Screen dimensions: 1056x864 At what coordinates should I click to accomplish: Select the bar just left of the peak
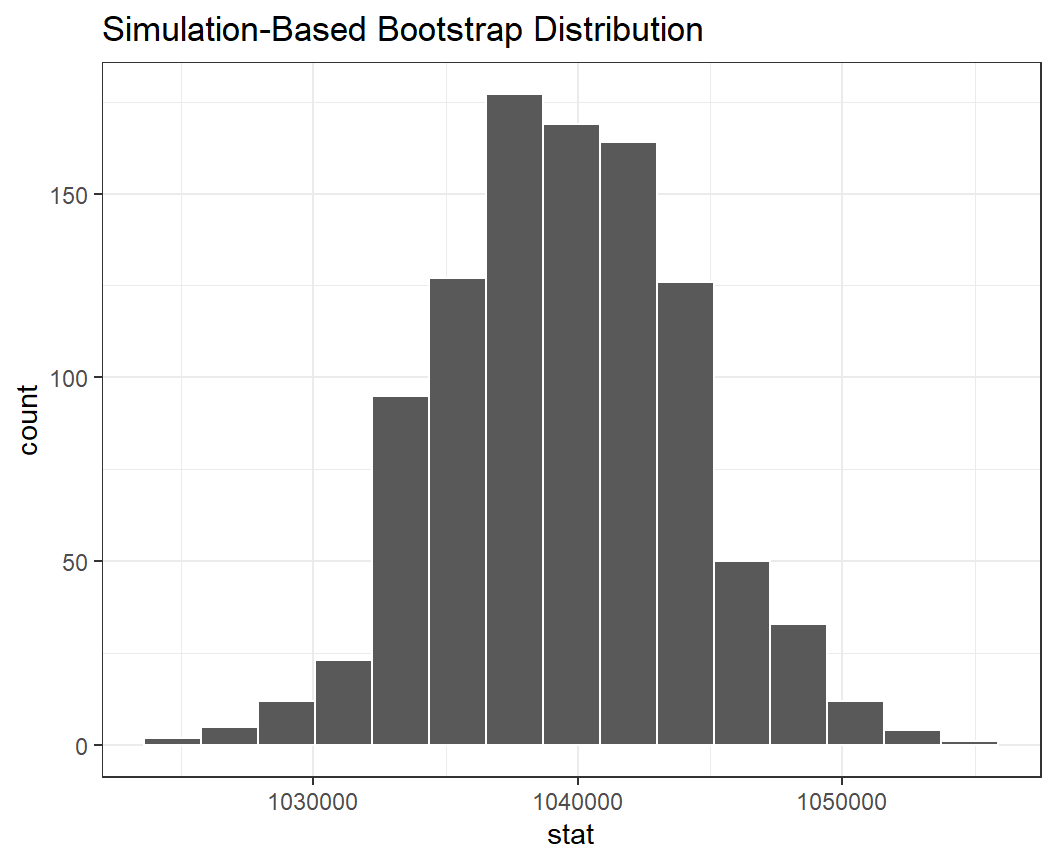tap(457, 512)
